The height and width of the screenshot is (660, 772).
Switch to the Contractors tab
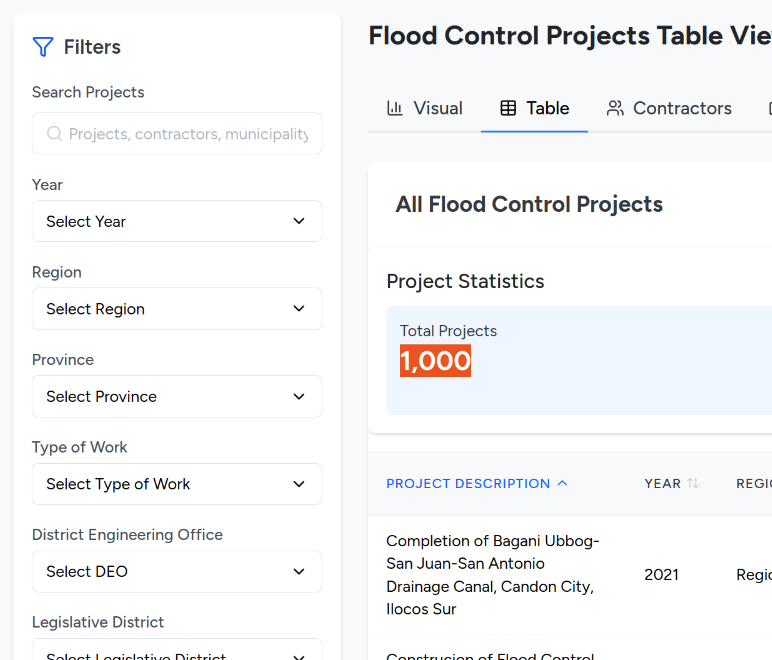point(682,108)
